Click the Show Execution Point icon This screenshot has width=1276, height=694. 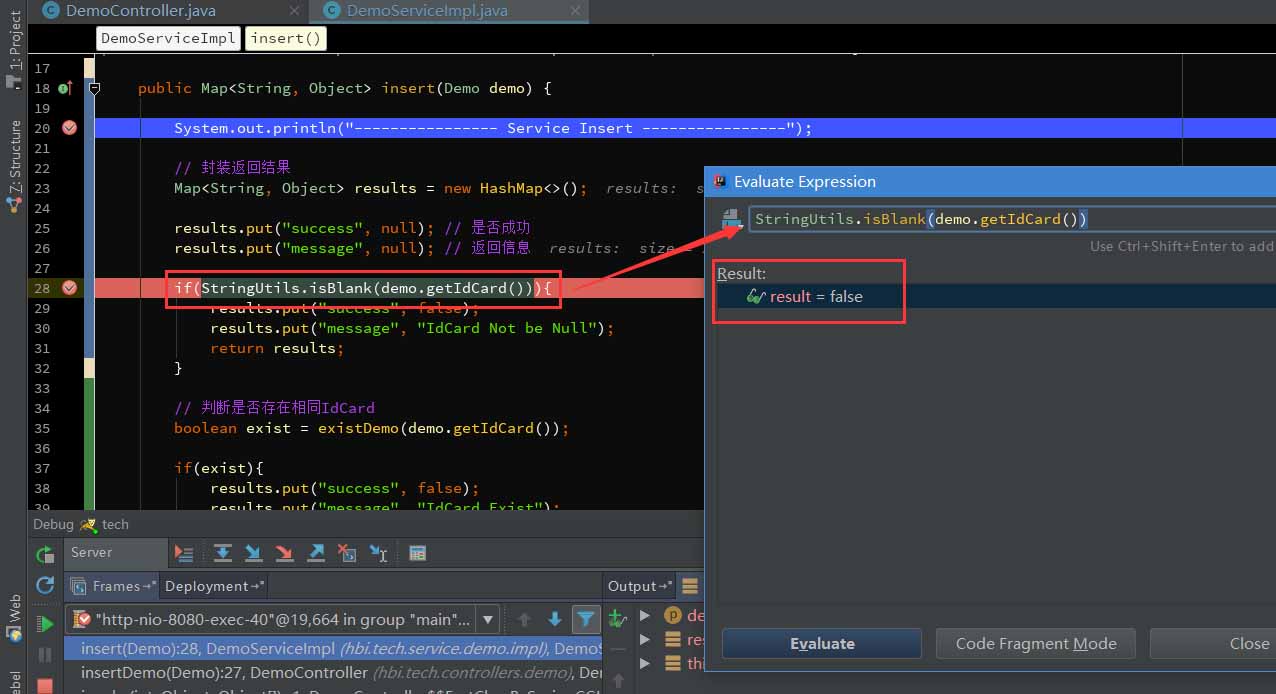[184, 553]
